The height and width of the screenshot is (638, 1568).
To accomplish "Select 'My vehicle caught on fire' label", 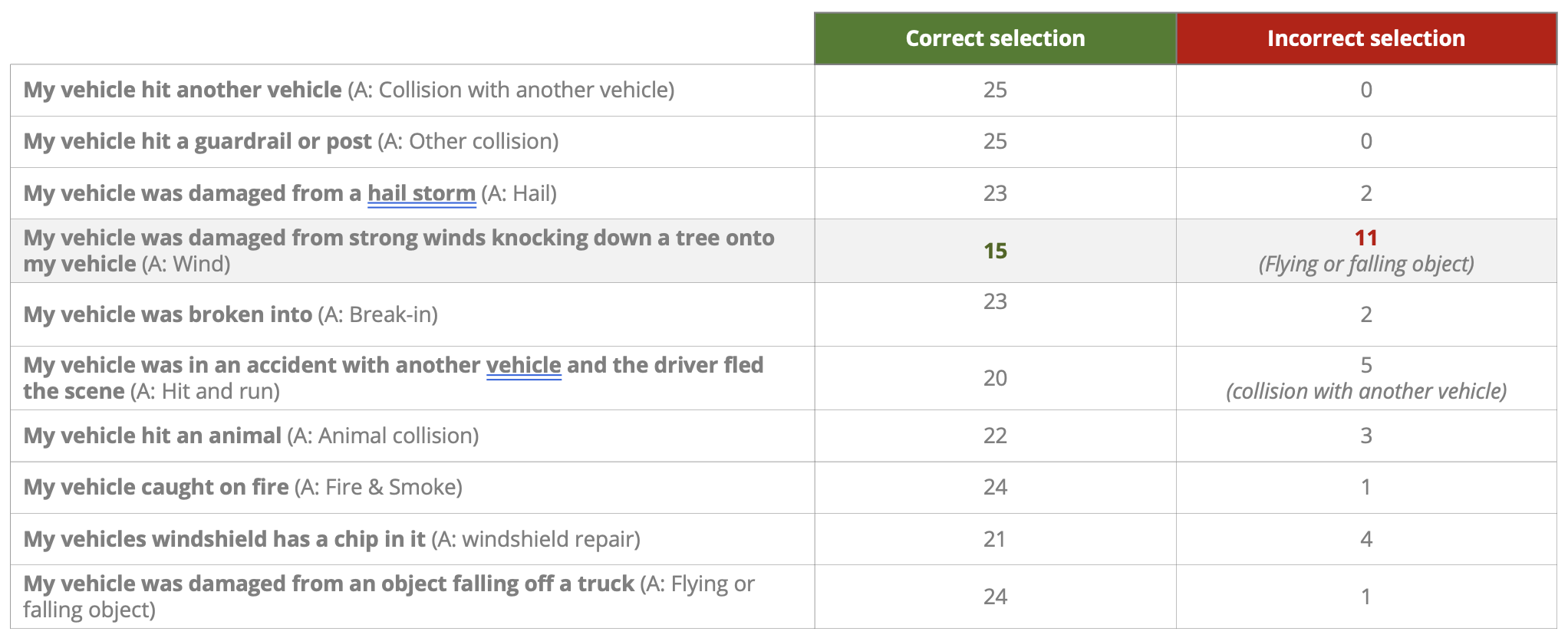I will (x=156, y=487).
